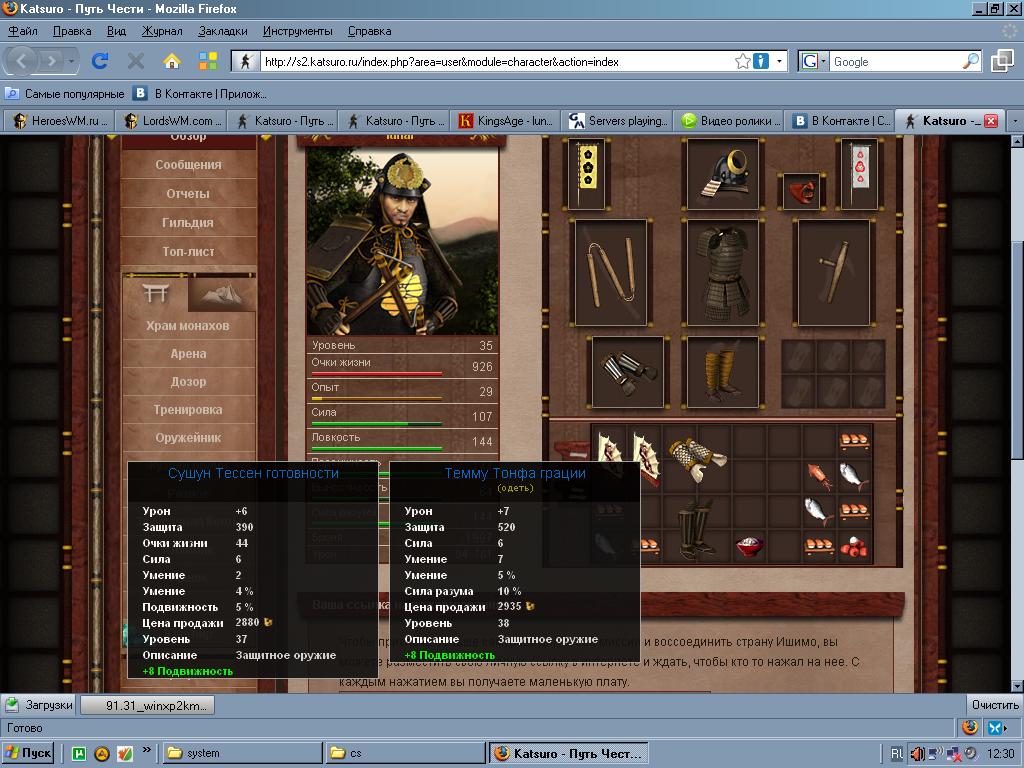Click the mountain location tab
This screenshot has width=1024, height=768.
click(222, 294)
